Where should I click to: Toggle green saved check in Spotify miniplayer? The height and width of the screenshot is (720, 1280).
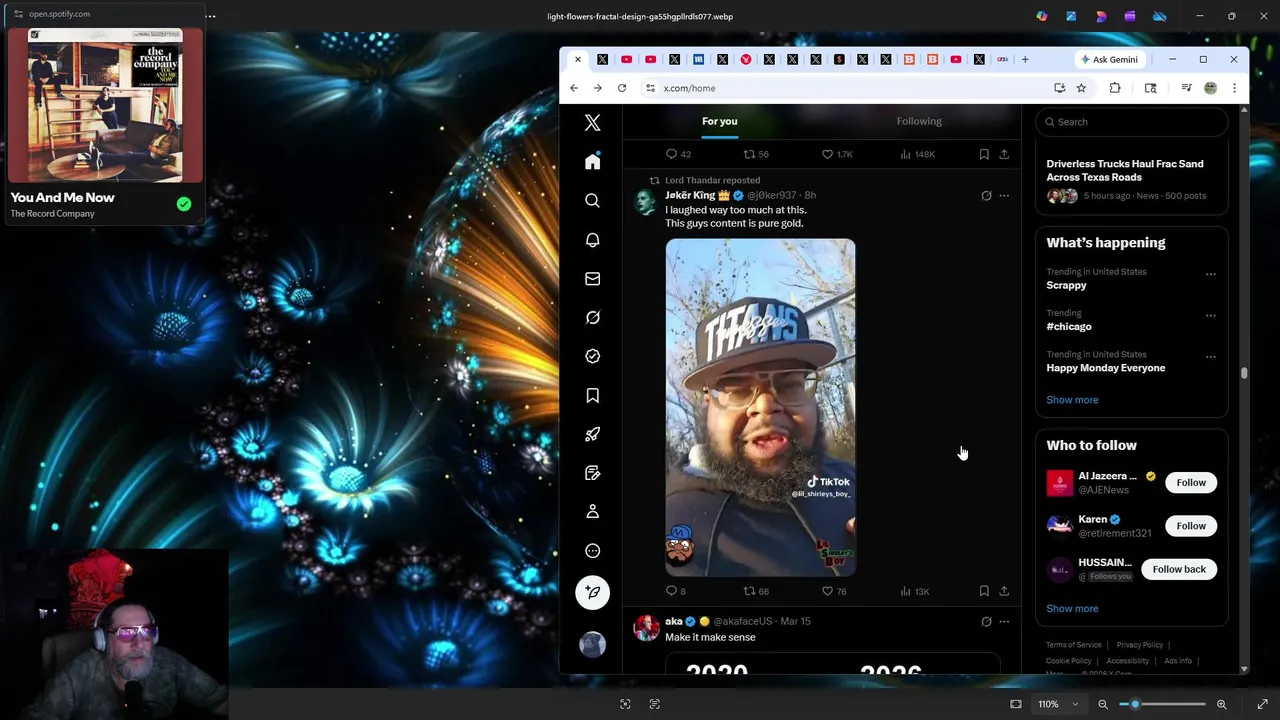[x=184, y=204]
